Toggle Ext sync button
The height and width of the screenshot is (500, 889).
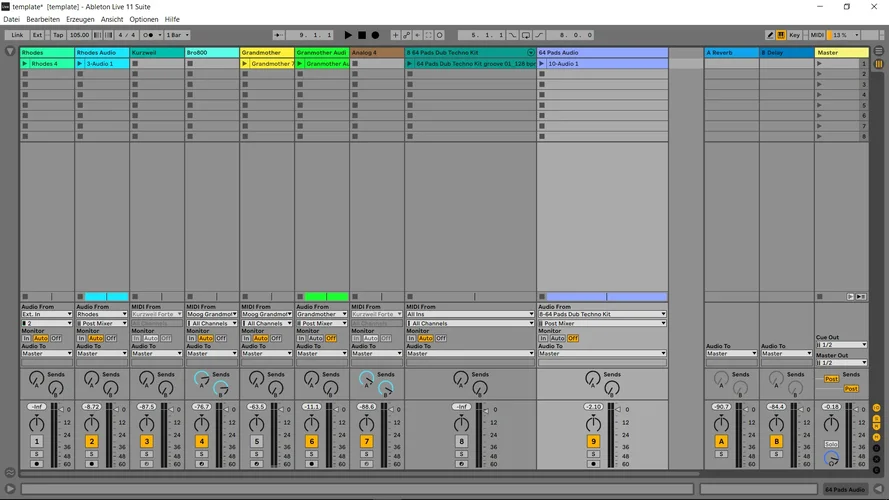click(x=37, y=35)
